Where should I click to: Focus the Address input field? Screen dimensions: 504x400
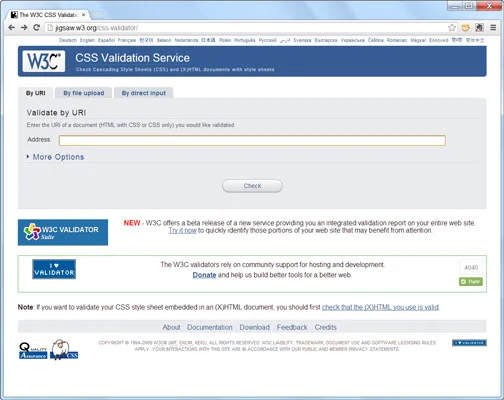click(x=252, y=140)
